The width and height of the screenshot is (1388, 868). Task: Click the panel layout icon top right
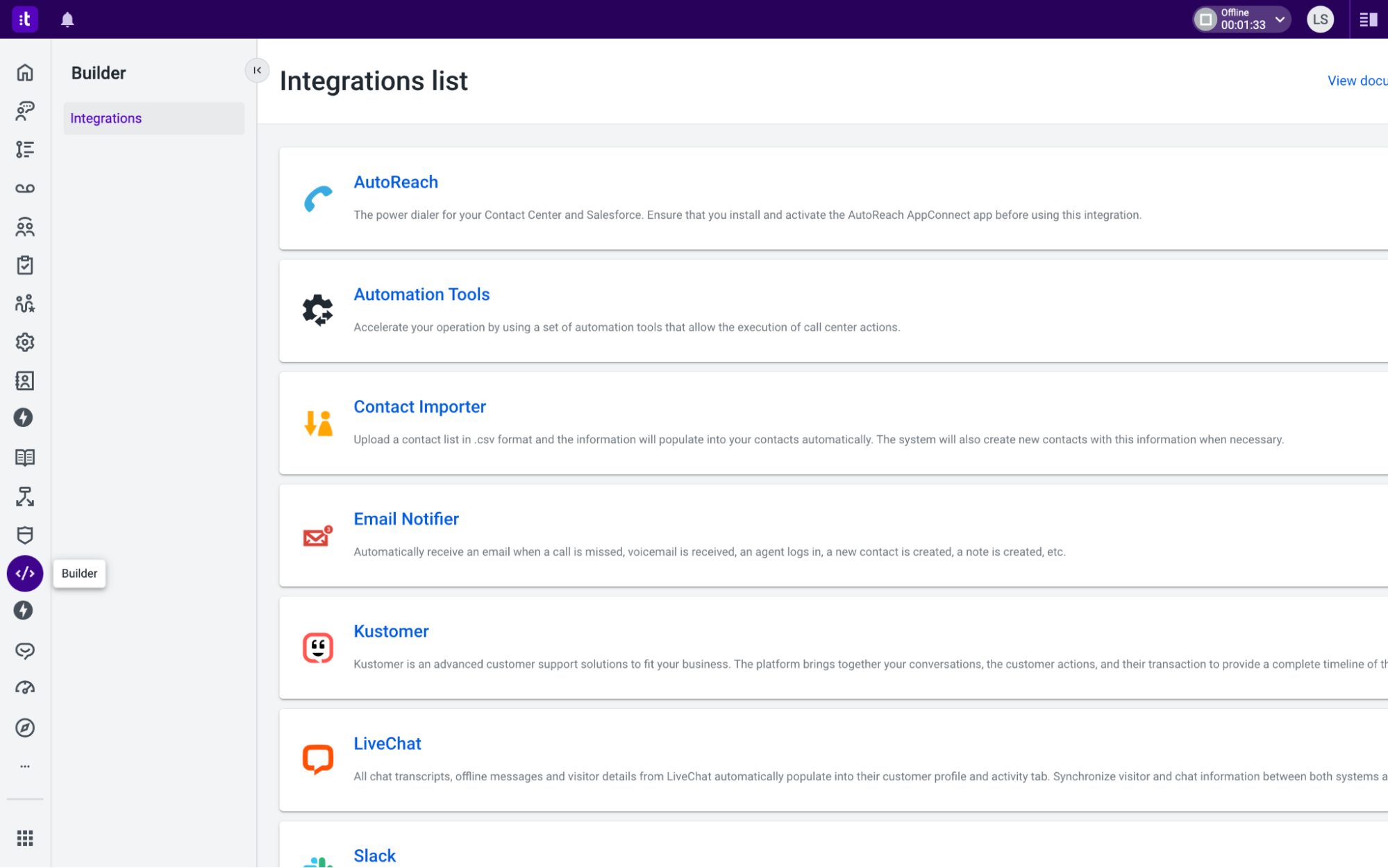[1368, 19]
